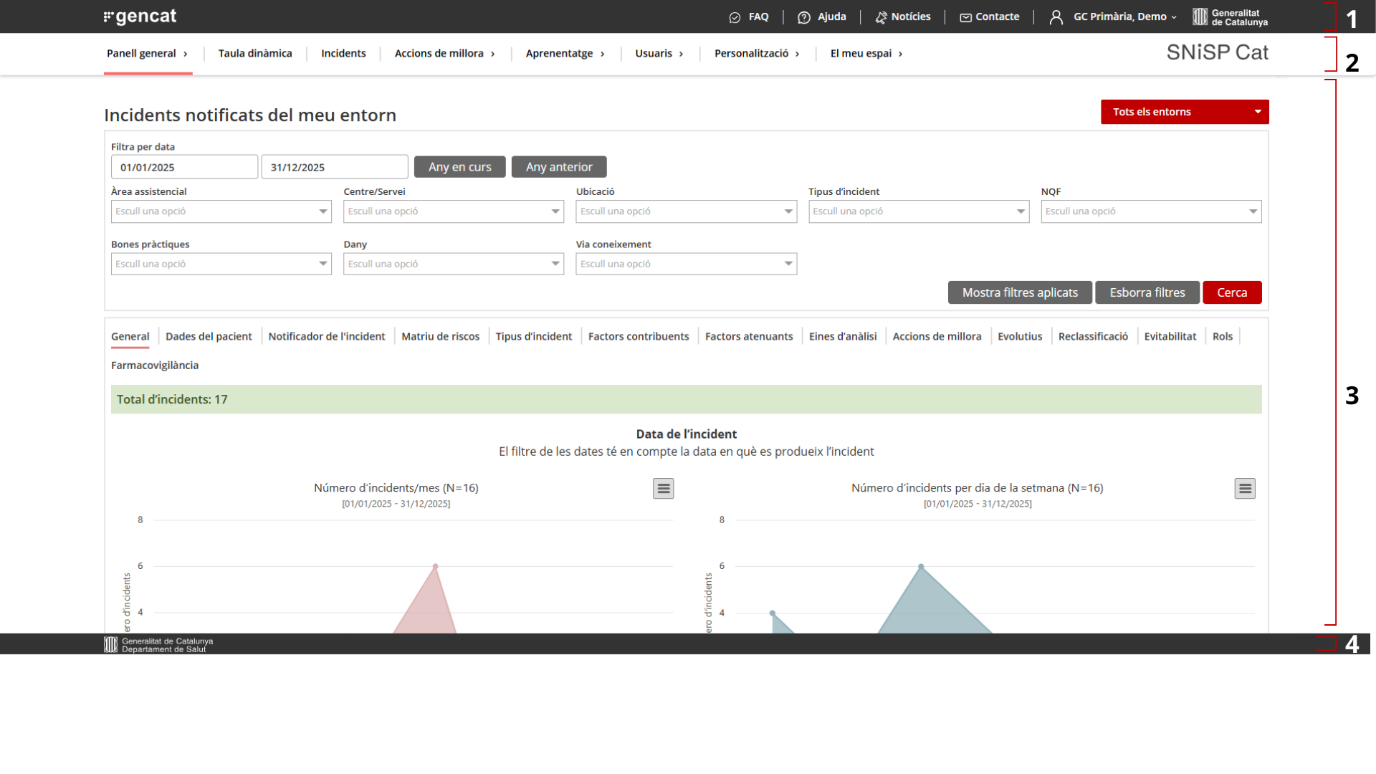Switch to the Tipus d'incident tab
Viewport: 1376px width, 774px height.
coord(534,337)
